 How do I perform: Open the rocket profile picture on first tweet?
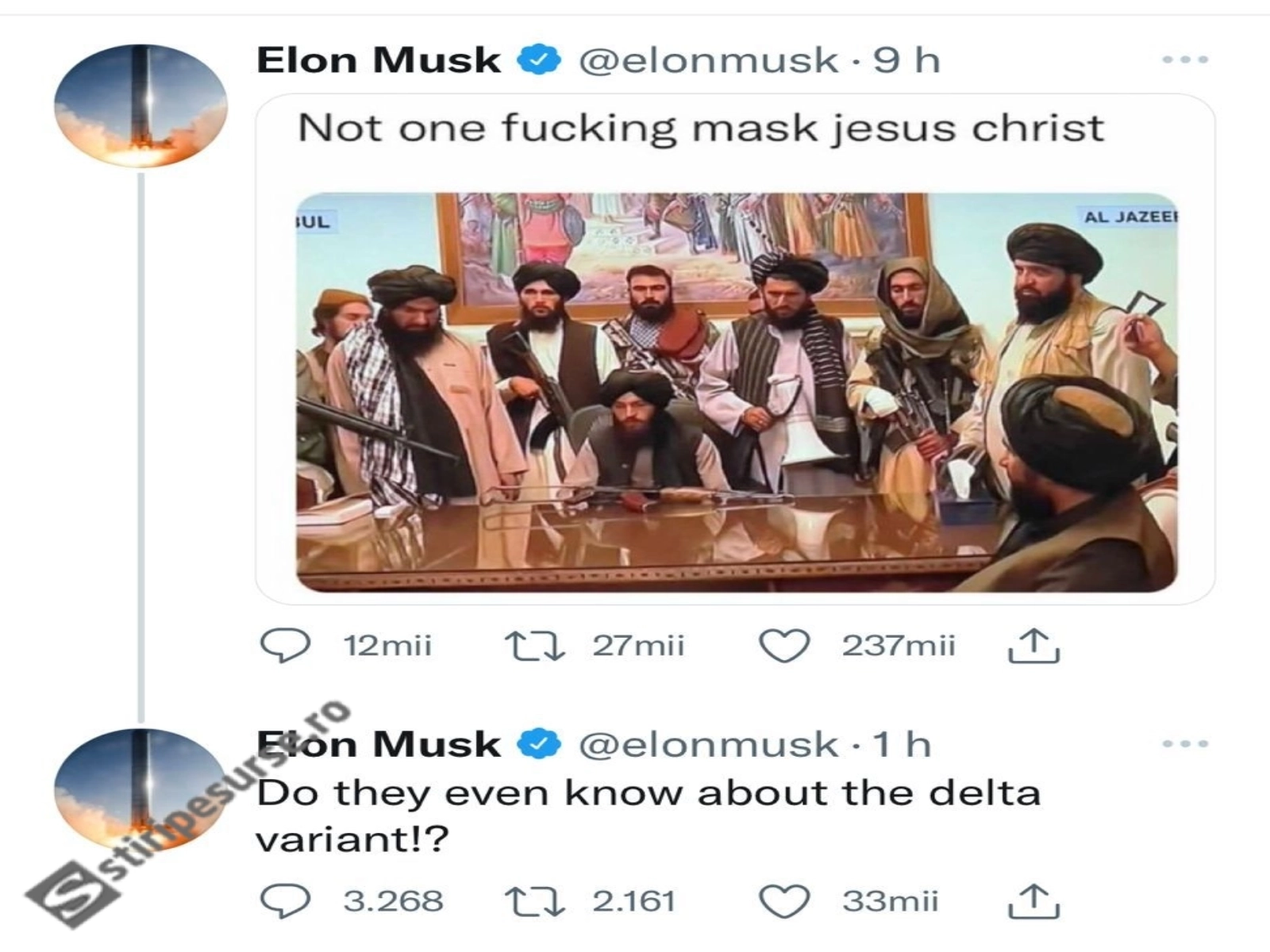(x=140, y=106)
